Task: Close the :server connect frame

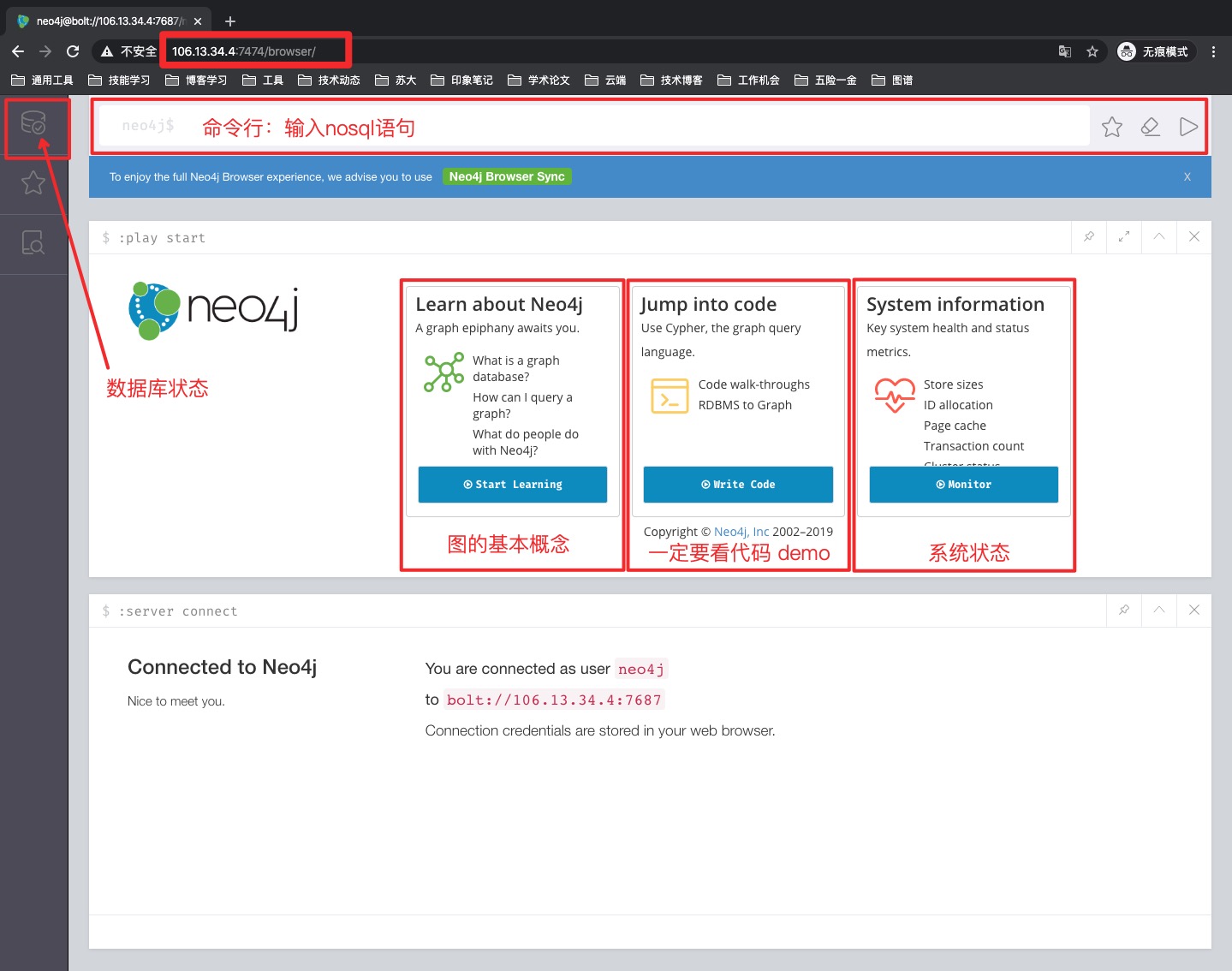Action: pos(1194,610)
